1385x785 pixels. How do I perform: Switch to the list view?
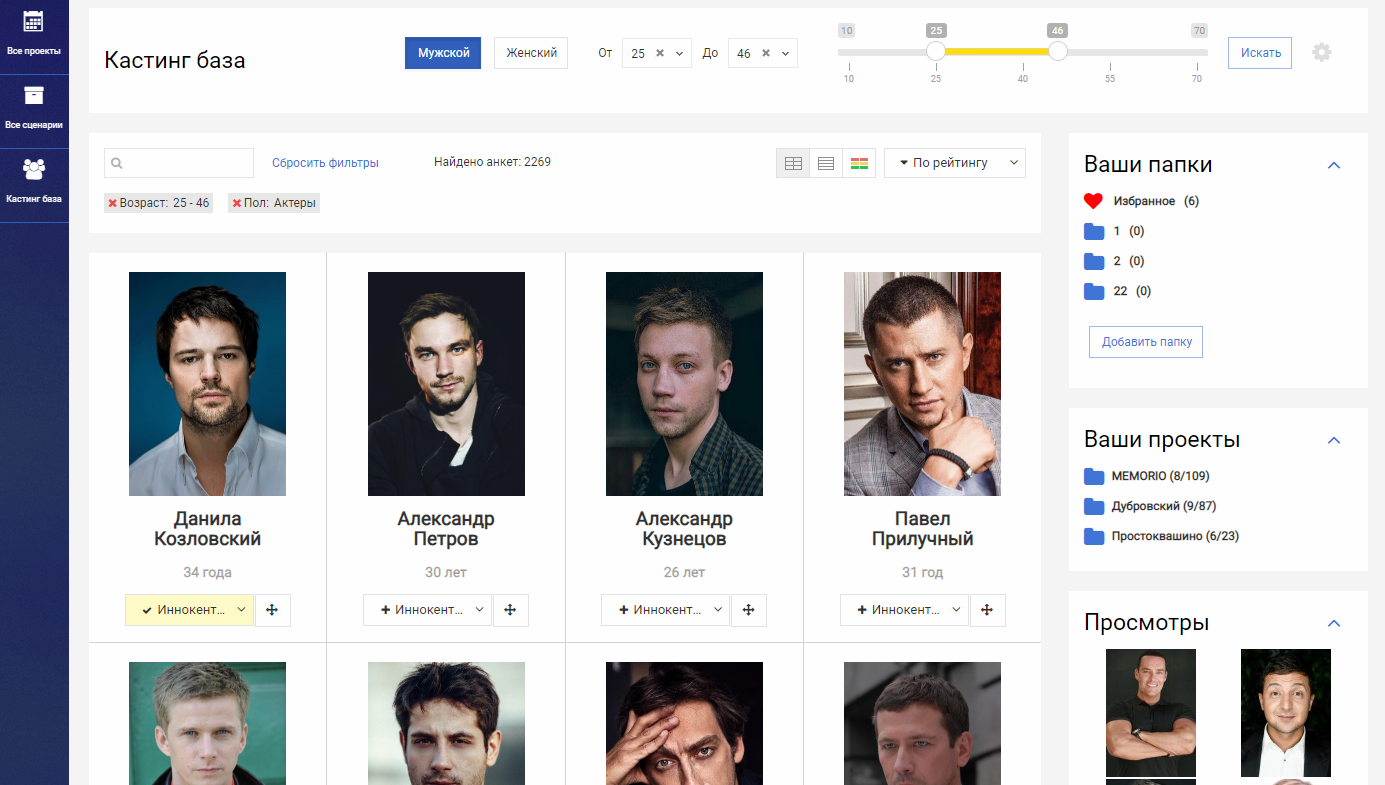coord(826,163)
